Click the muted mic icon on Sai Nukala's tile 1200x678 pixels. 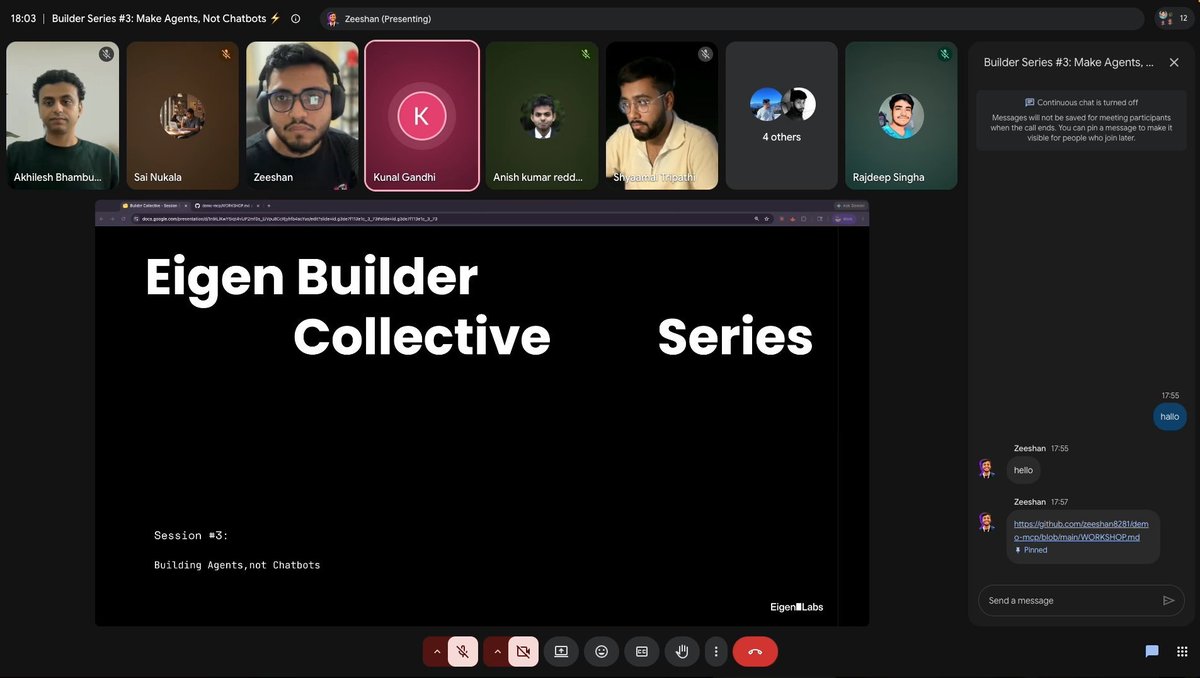(x=226, y=54)
